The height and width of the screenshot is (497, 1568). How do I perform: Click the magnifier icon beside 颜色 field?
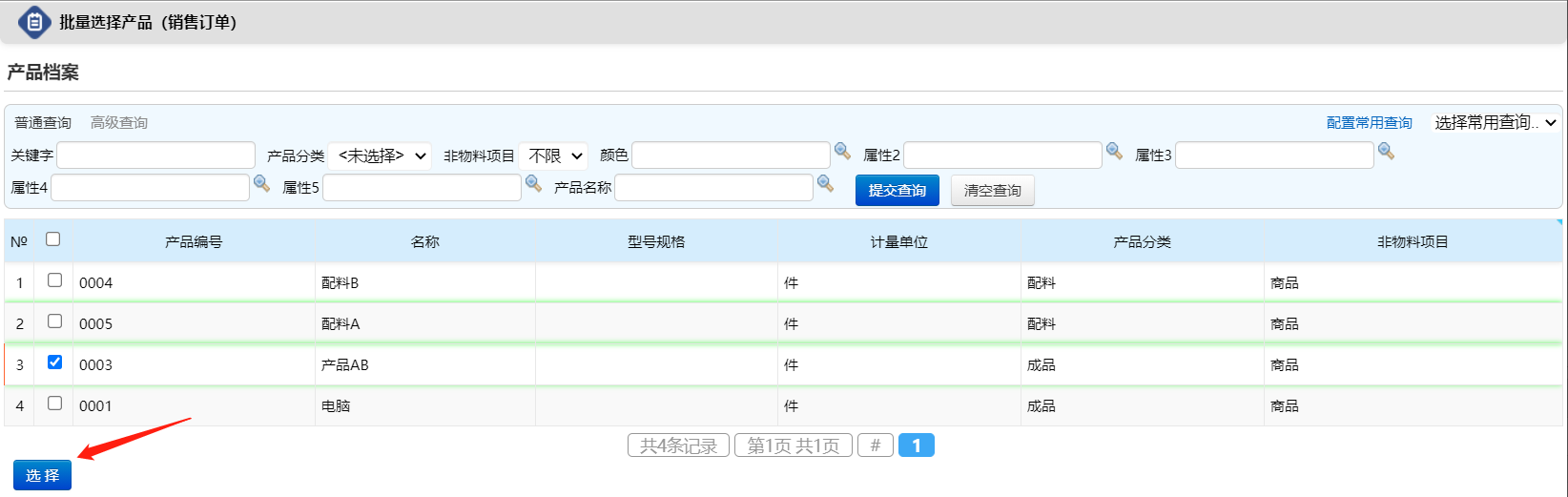[x=842, y=151]
